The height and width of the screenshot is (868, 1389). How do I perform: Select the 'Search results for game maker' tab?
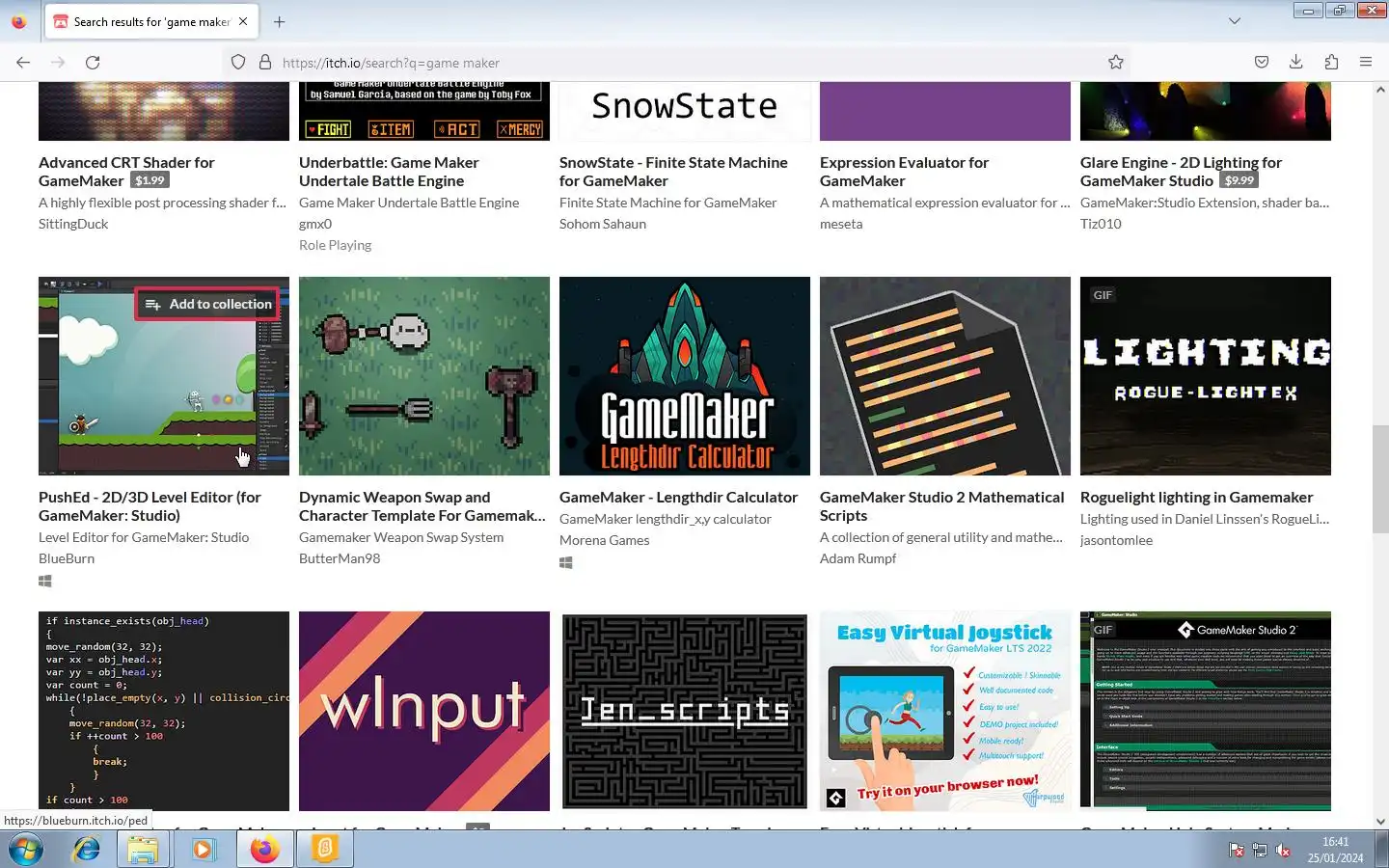coord(151,21)
